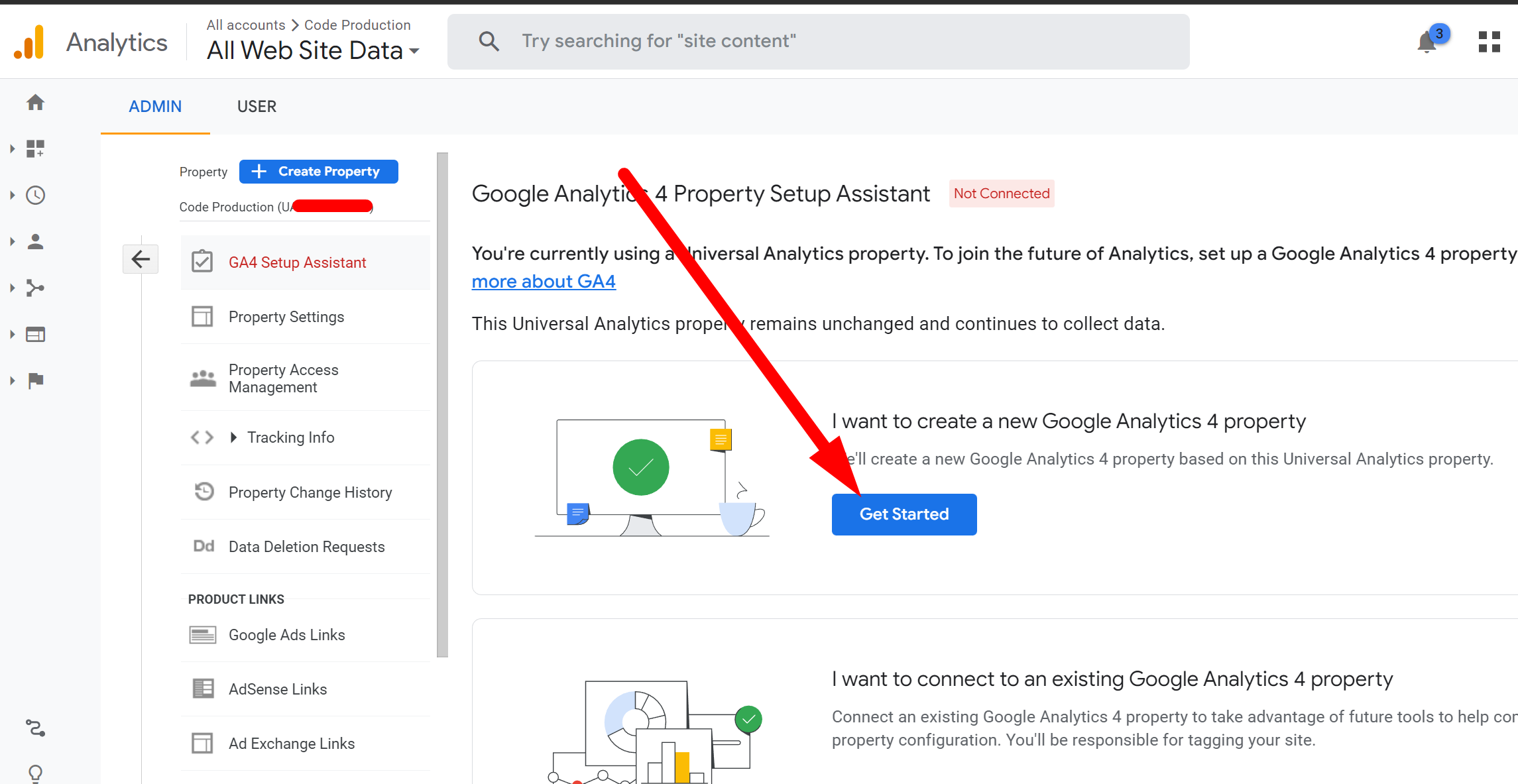
Task: Open Data Deletion Requests item
Action: (305, 547)
